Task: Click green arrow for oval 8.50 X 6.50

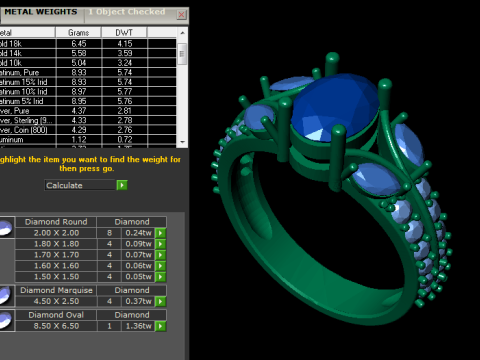Action: pos(161,326)
